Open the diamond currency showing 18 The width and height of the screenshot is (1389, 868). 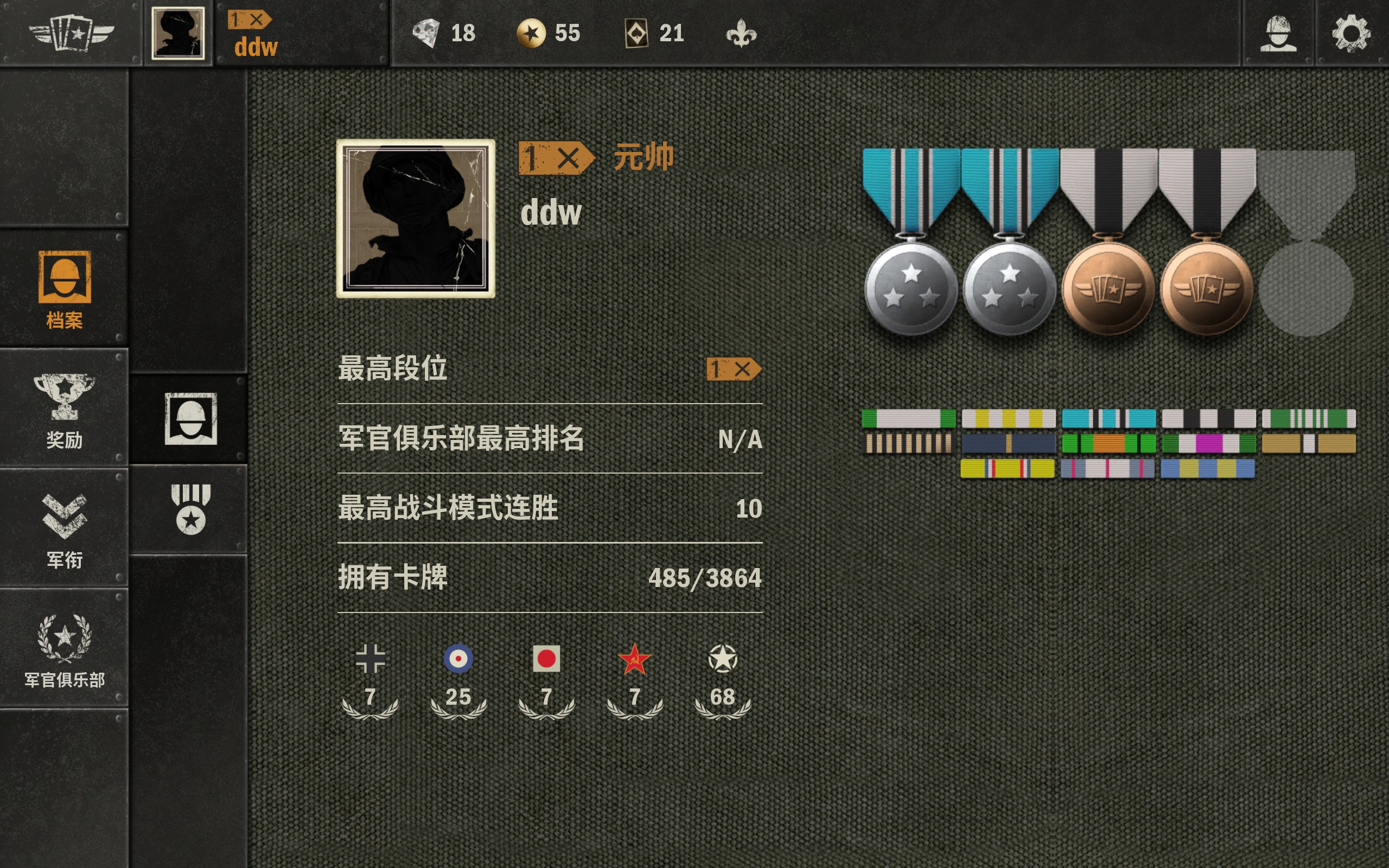point(444,33)
